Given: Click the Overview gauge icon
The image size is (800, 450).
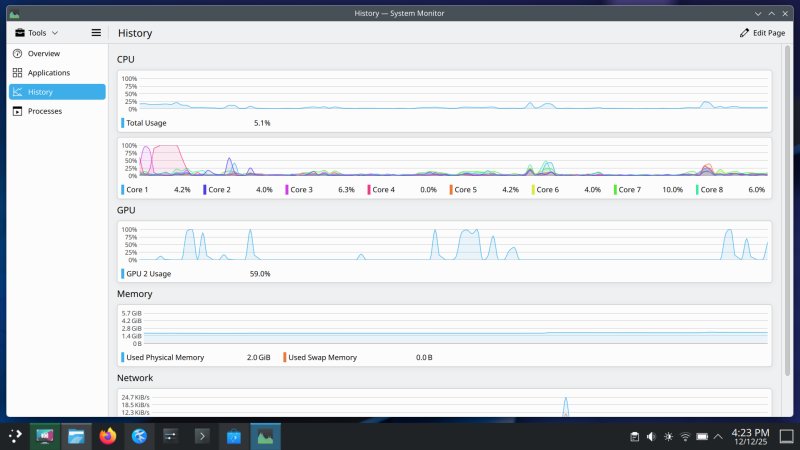Looking at the screenshot, I should coord(17,54).
